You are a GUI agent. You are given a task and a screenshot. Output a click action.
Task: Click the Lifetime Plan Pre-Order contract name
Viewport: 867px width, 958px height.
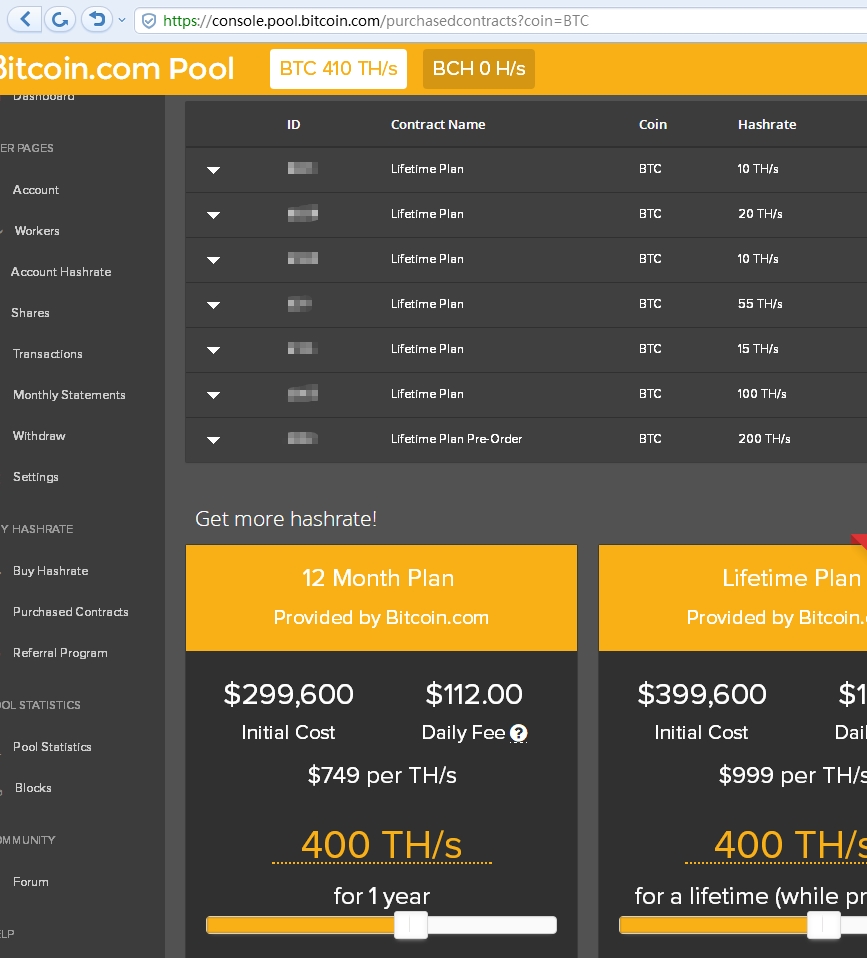456,439
